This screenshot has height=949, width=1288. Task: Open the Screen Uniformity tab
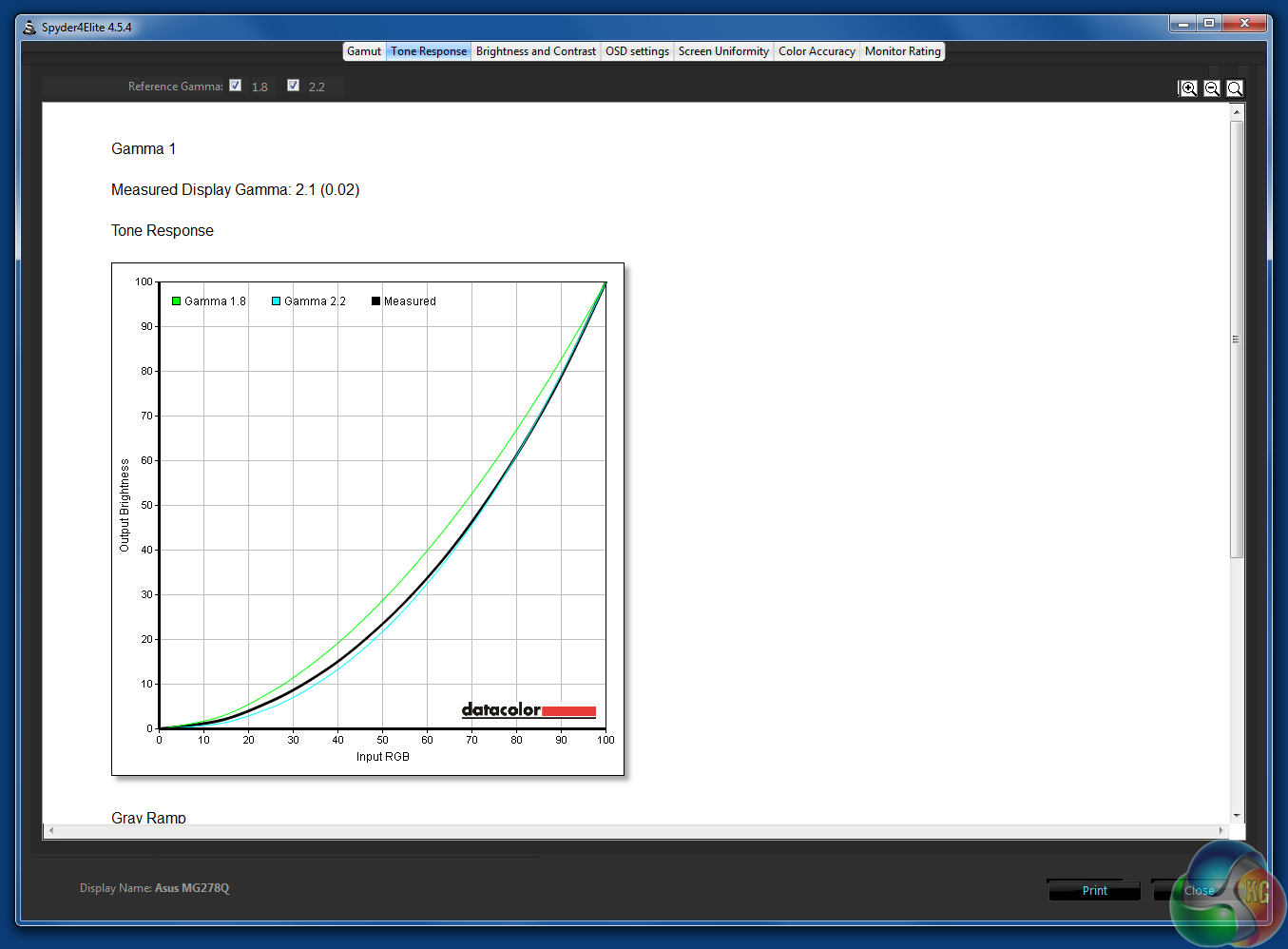[x=723, y=51]
